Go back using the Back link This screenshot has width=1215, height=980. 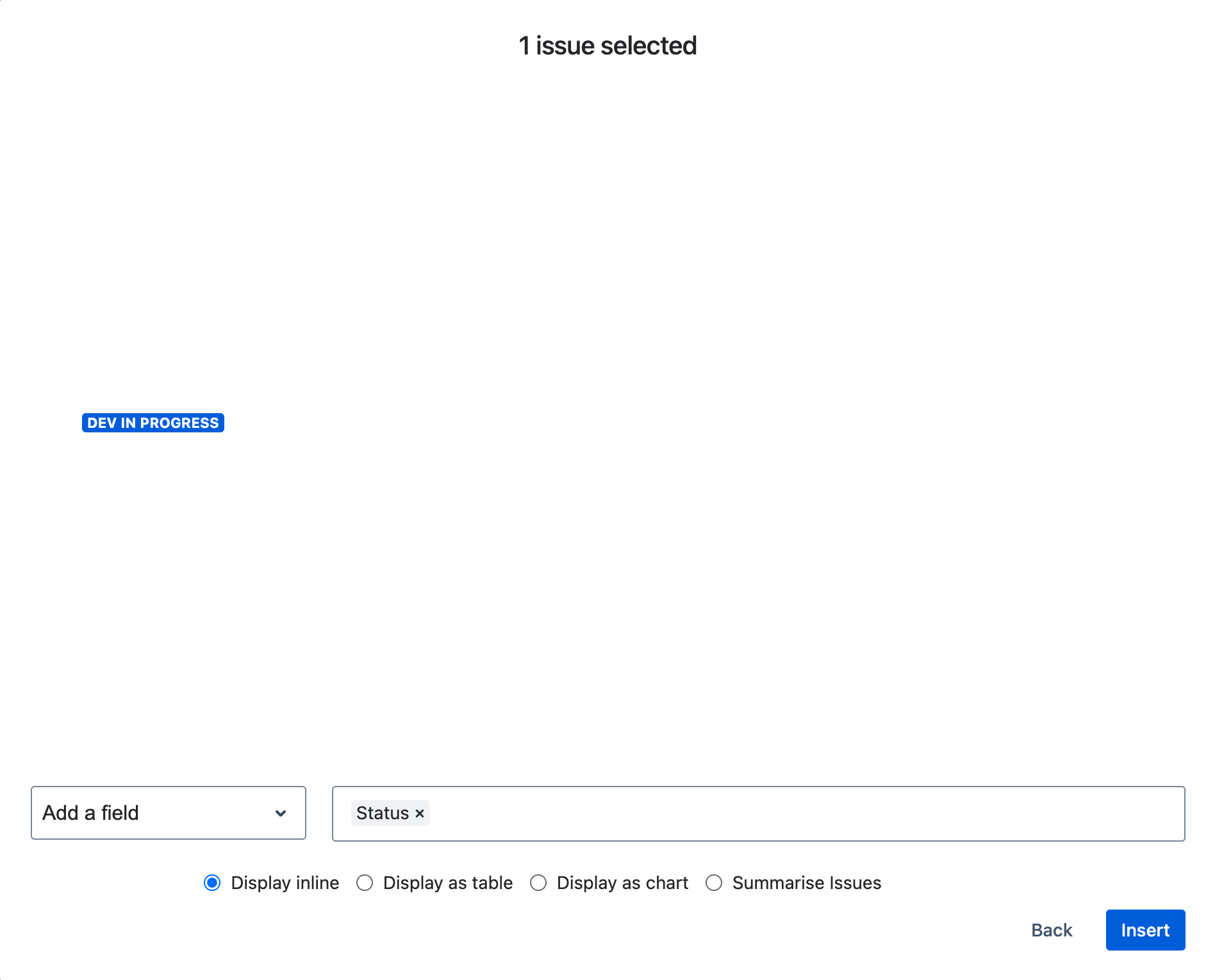(1051, 930)
